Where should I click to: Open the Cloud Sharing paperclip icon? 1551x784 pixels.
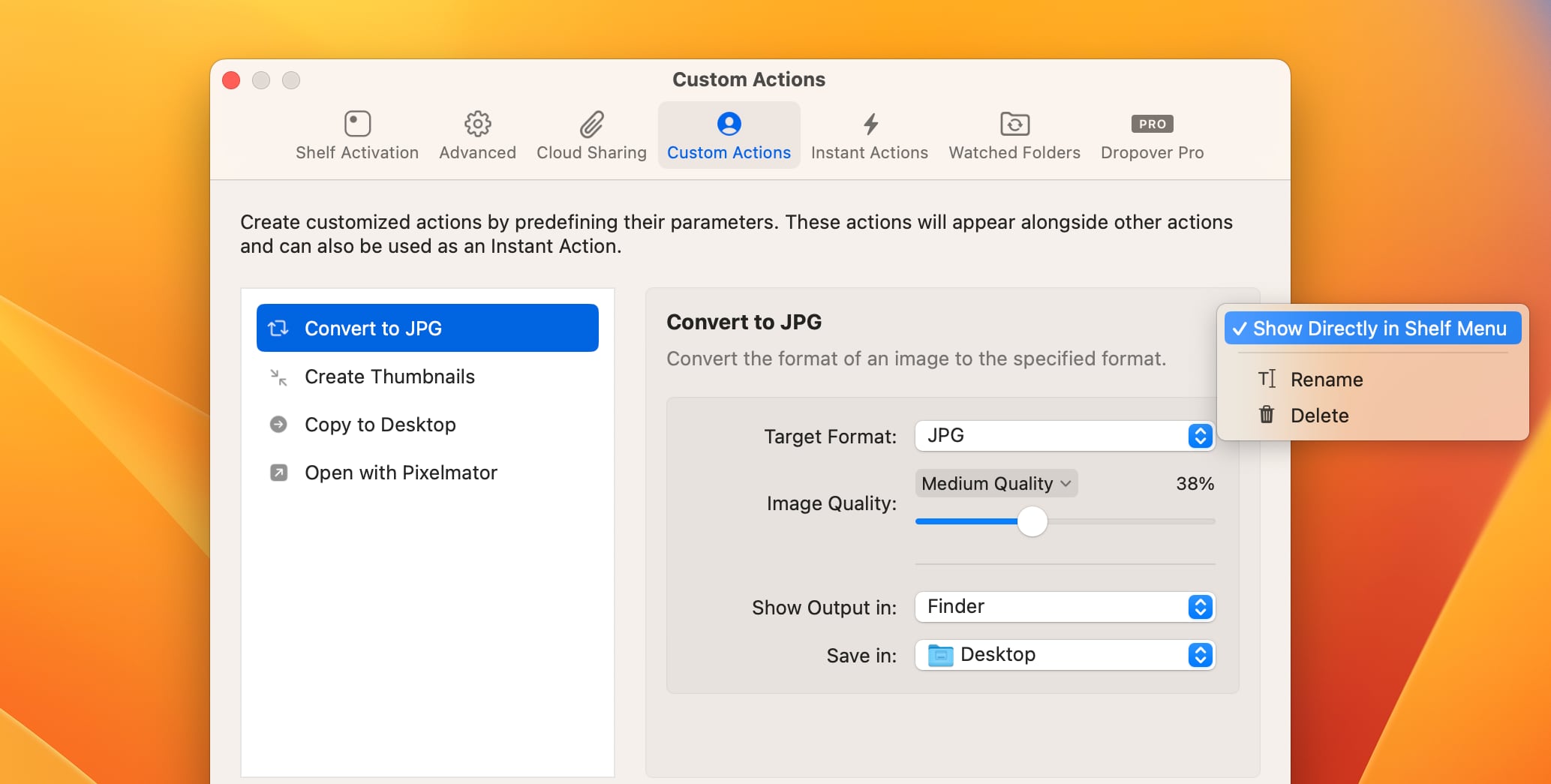click(591, 124)
